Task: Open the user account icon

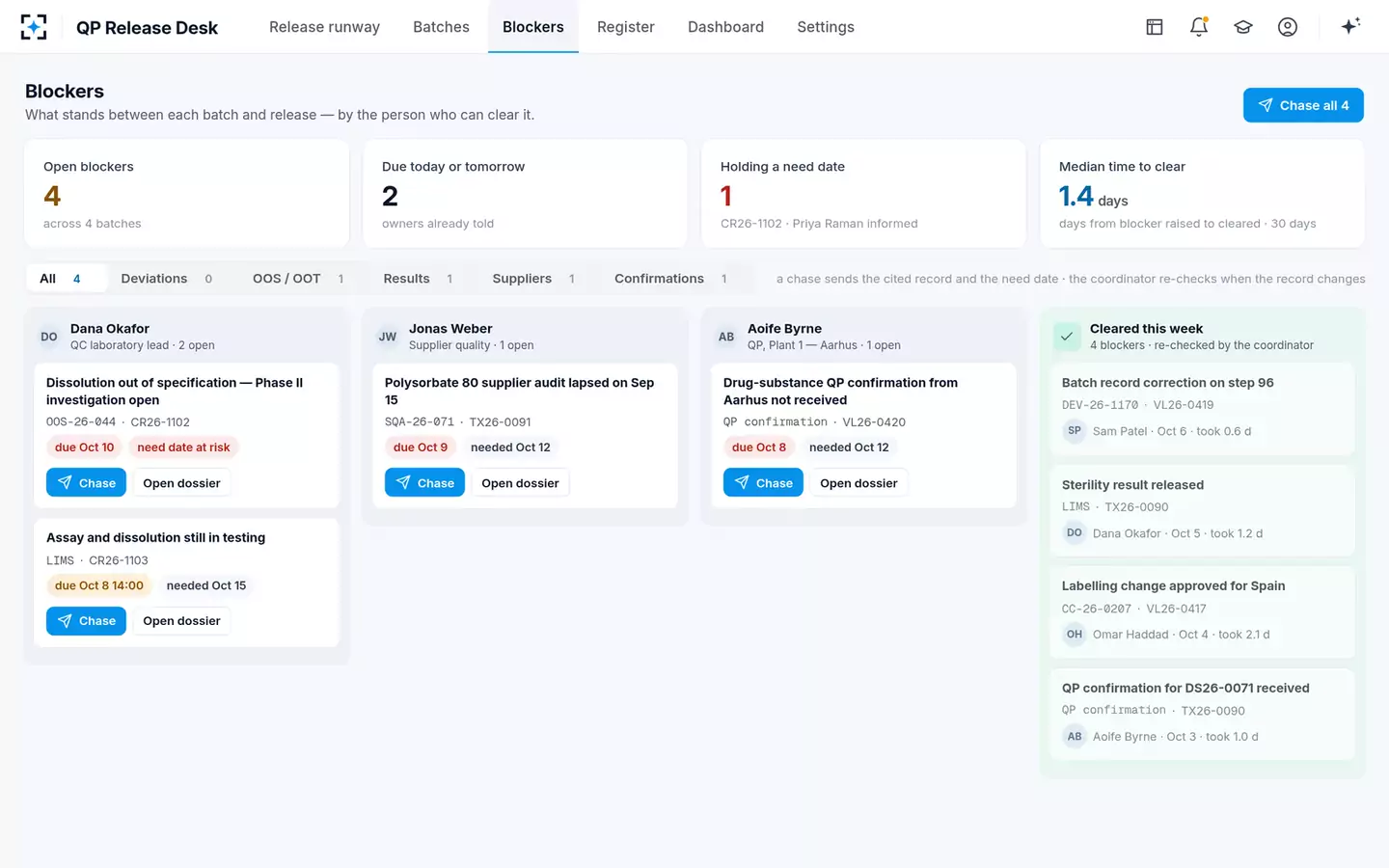Action: click(1288, 27)
